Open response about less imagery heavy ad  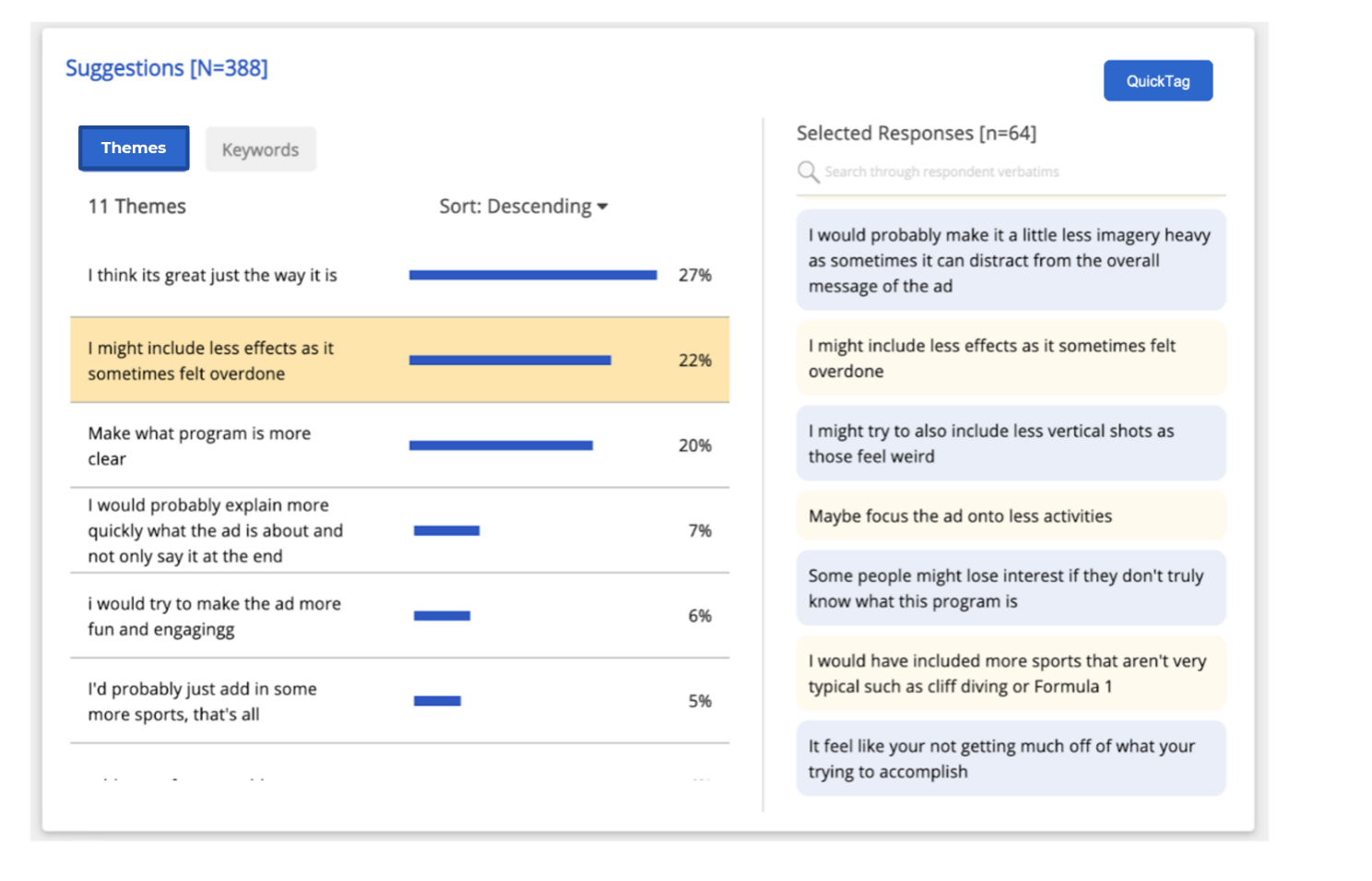pos(1010,260)
